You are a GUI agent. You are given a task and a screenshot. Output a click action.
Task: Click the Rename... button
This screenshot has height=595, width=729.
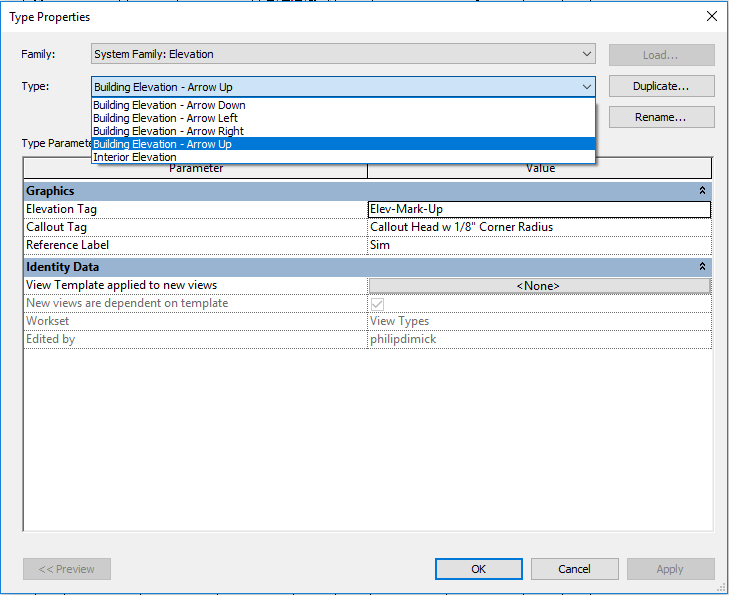pos(662,117)
